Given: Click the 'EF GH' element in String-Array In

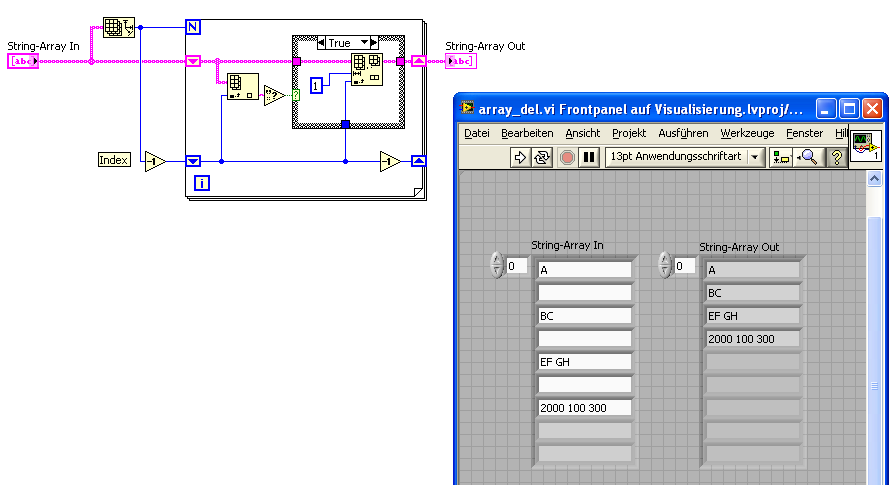Looking at the screenshot, I should pos(584,362).
